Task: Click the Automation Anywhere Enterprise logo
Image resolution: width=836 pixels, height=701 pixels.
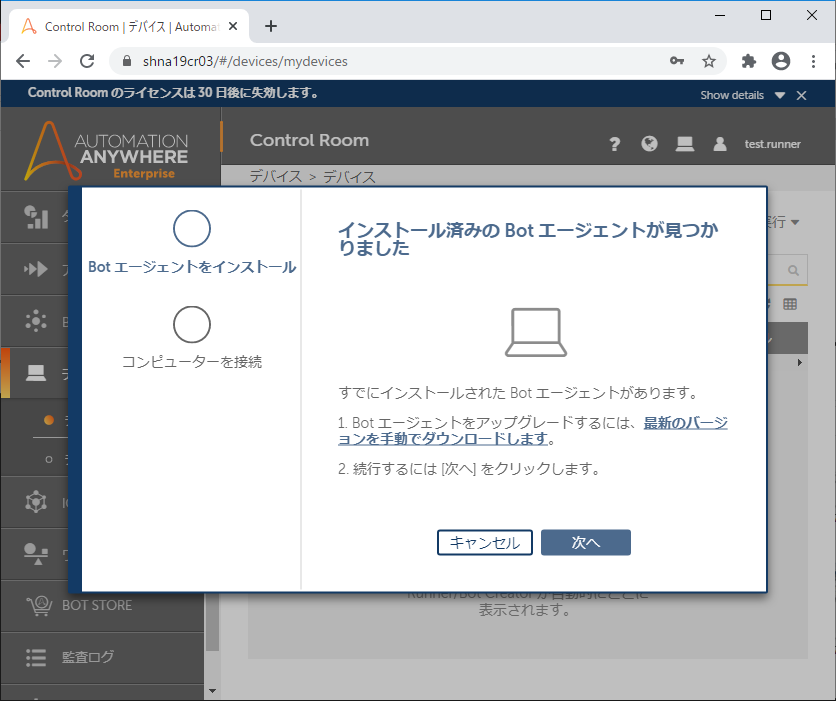Action: [x=106, y=151]
